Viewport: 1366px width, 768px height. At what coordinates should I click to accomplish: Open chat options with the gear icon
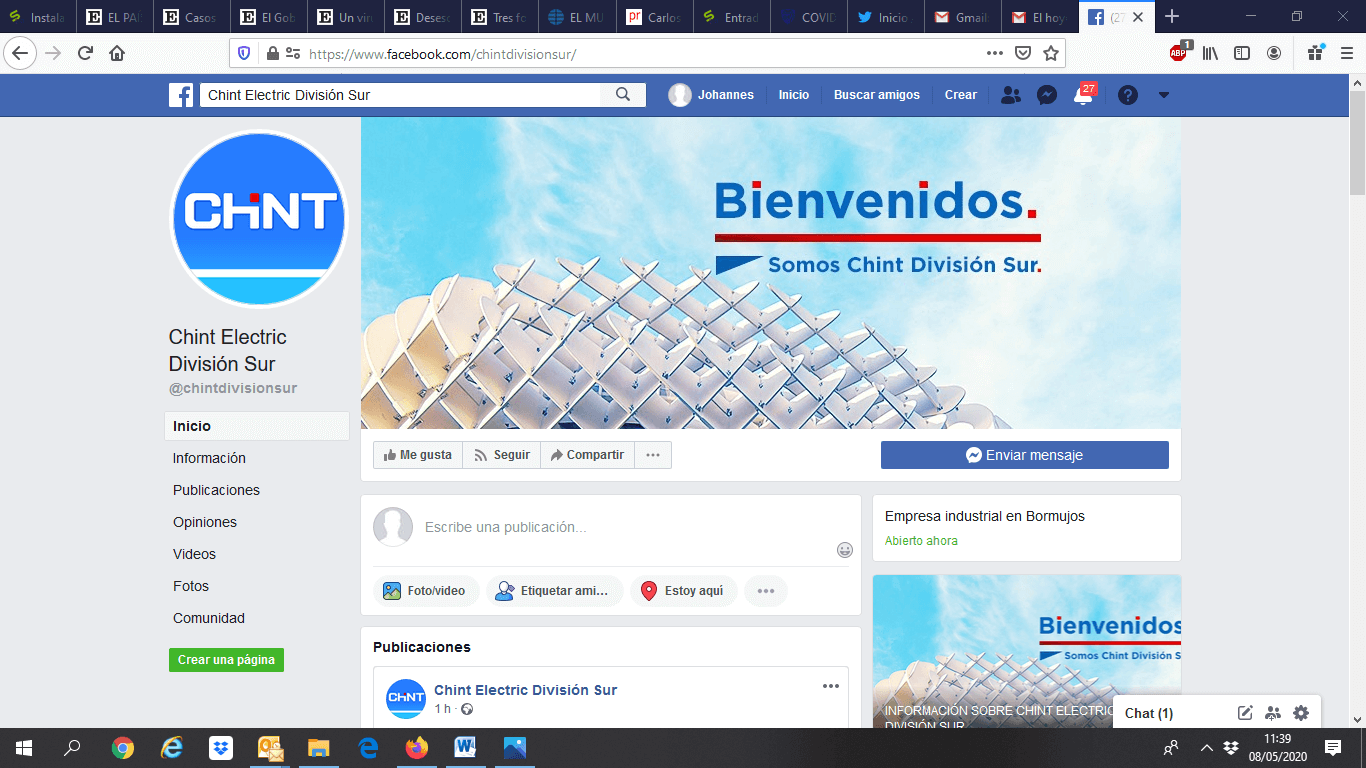pyautogui.click(x=1300, y=713)
